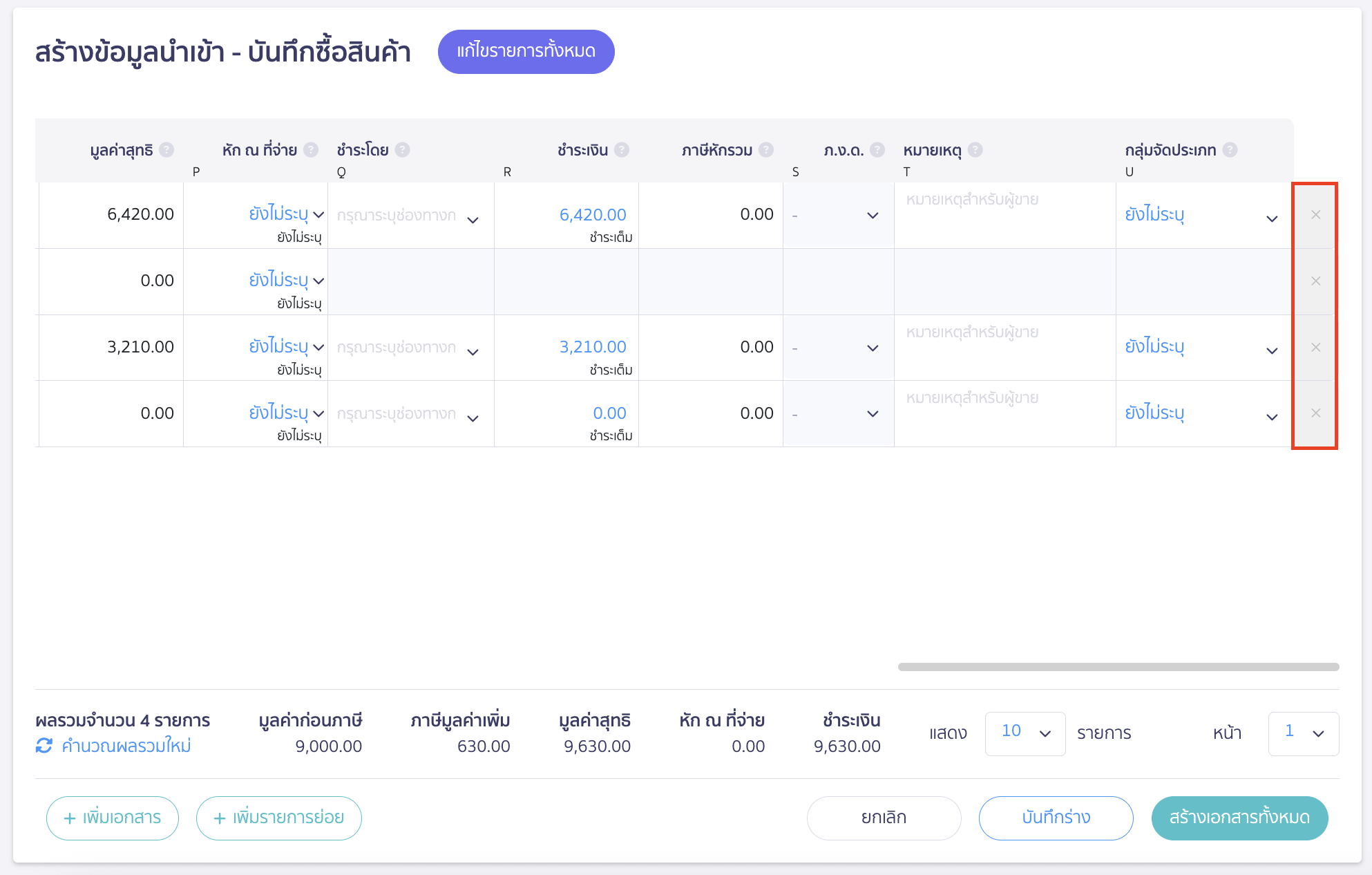Click the help icon next to ภ.ง.ด. header
The height and width of the screenshot is (875, 1372).
click(x=877, y=149)
